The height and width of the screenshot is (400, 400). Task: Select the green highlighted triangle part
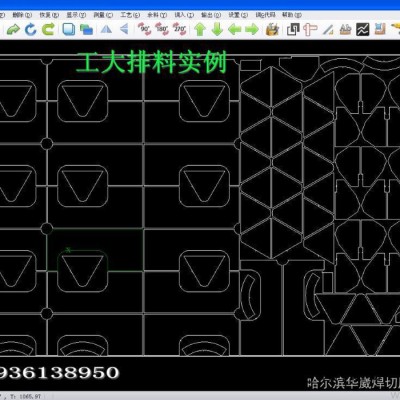[83, 271]
